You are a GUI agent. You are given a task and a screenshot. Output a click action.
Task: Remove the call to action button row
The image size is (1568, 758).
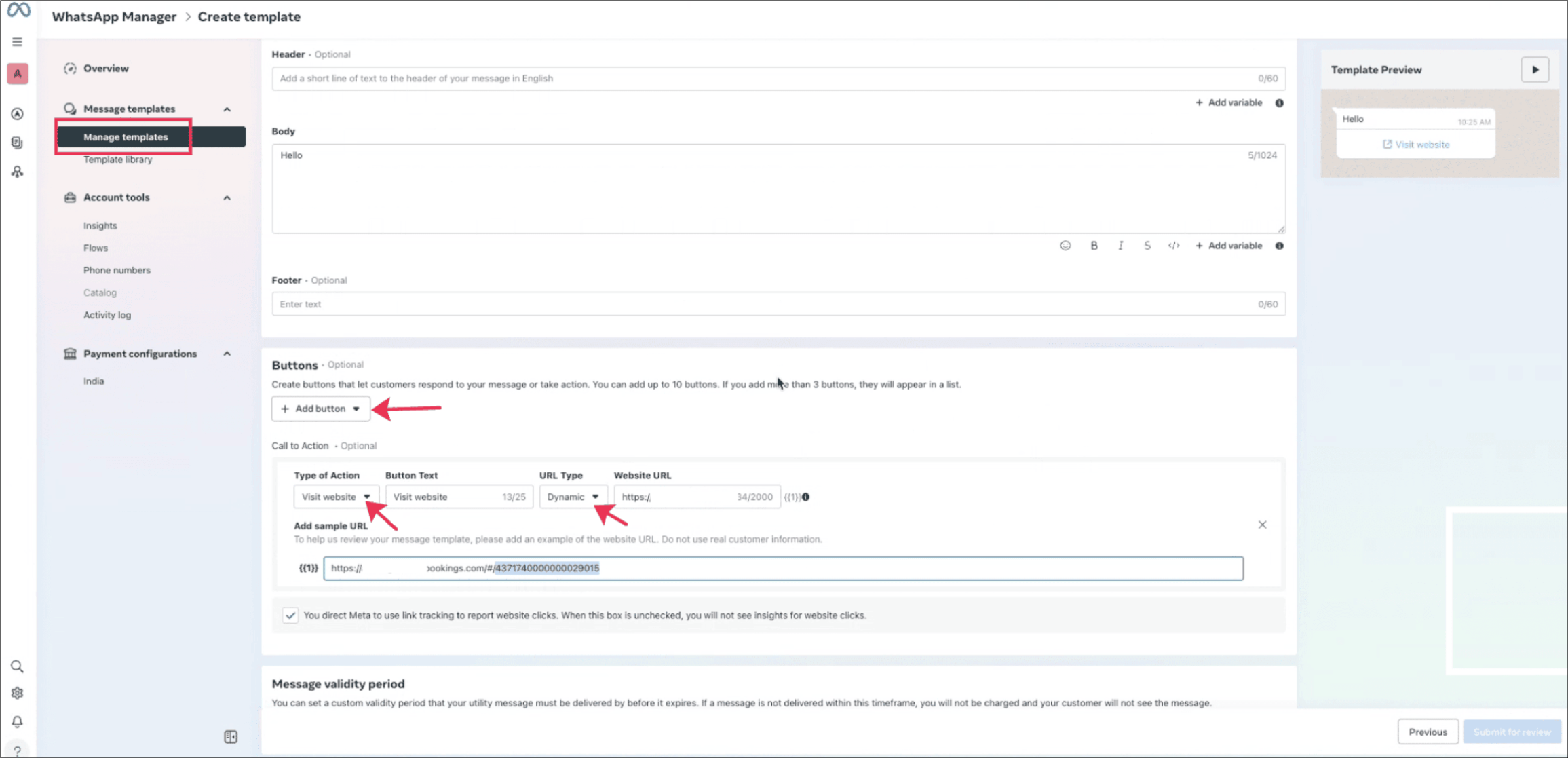click(x=1262, y=525)
